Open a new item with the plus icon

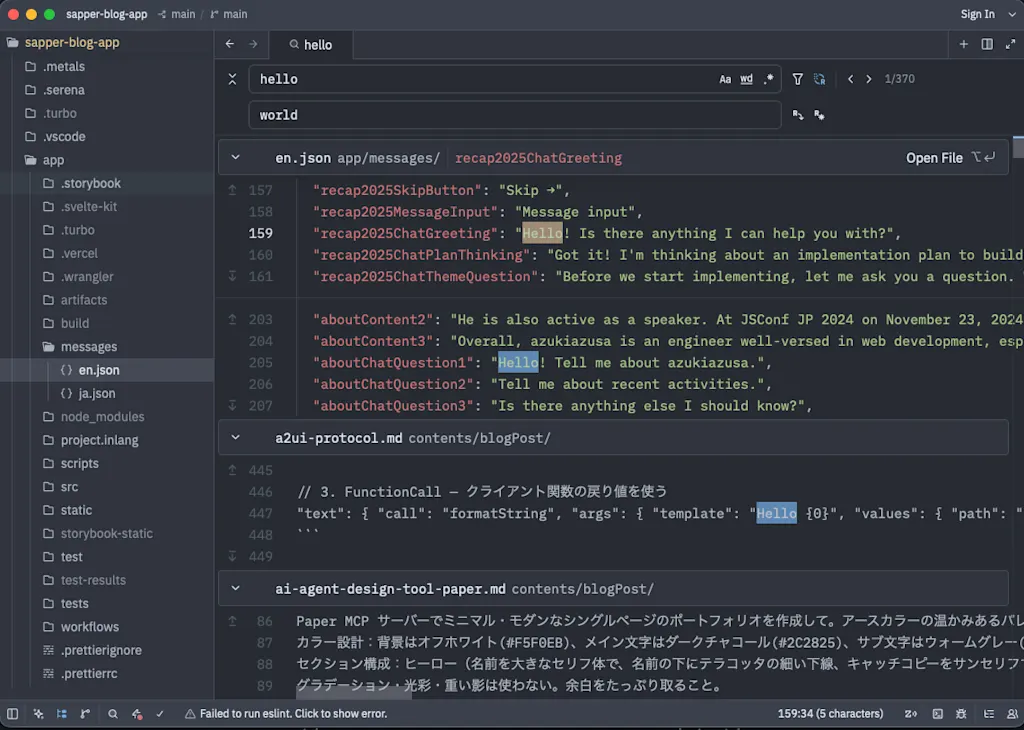[963, 44]
